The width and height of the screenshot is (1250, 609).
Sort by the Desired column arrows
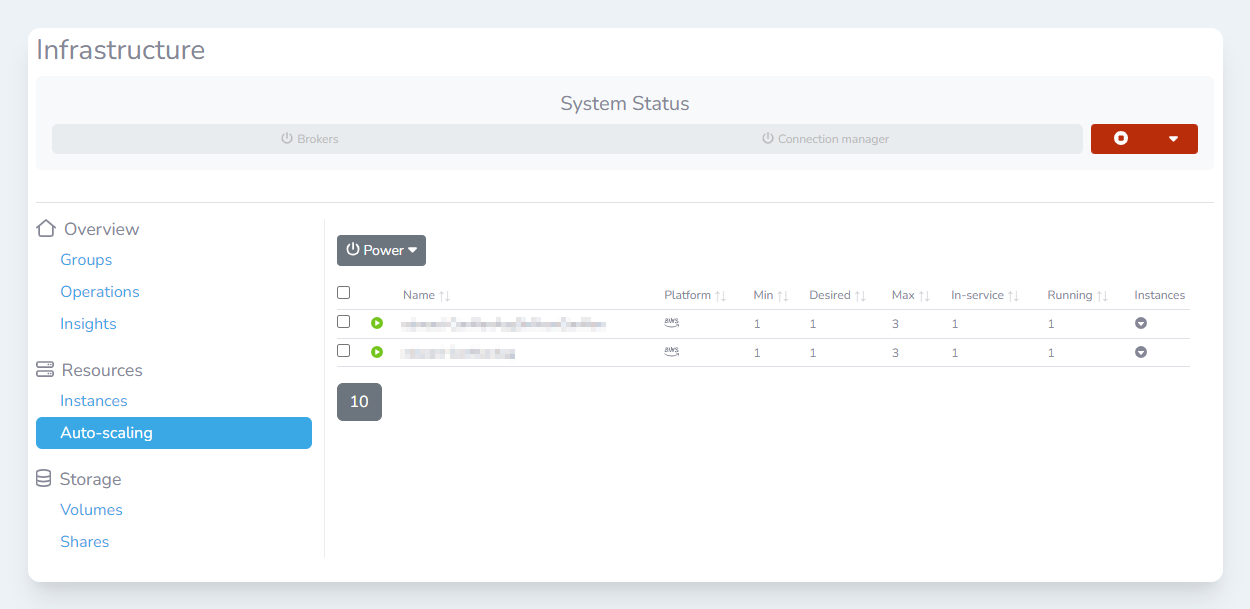(860, 296)
